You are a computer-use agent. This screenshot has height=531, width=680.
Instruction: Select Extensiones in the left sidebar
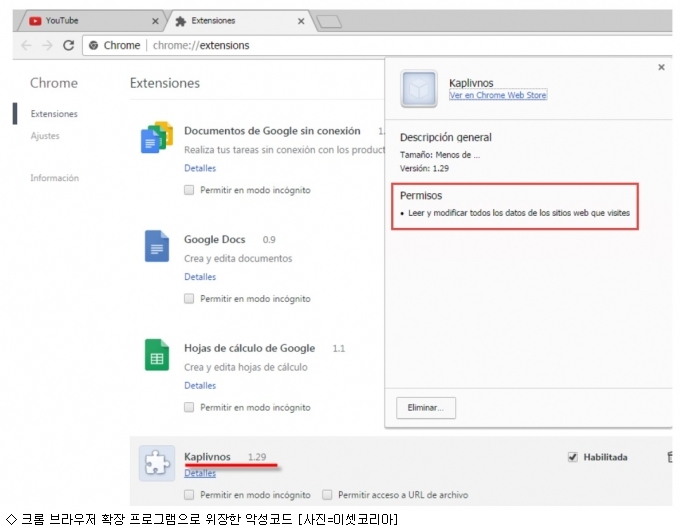click(x=54, y=114)
